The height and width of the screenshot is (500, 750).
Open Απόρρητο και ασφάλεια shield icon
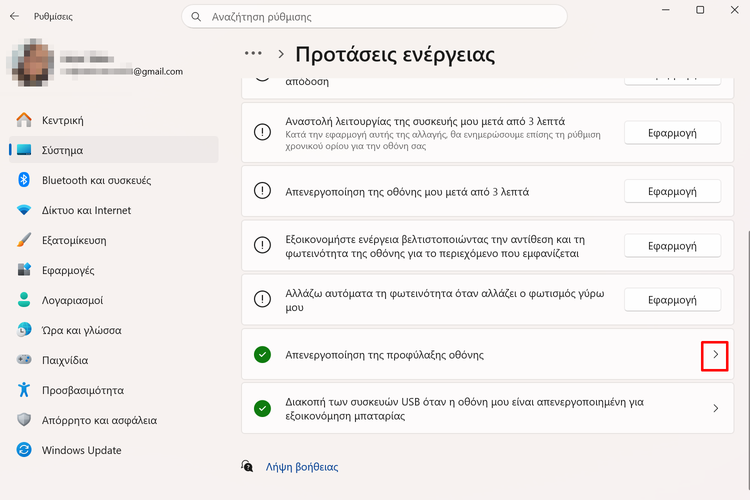coord(24,420)
